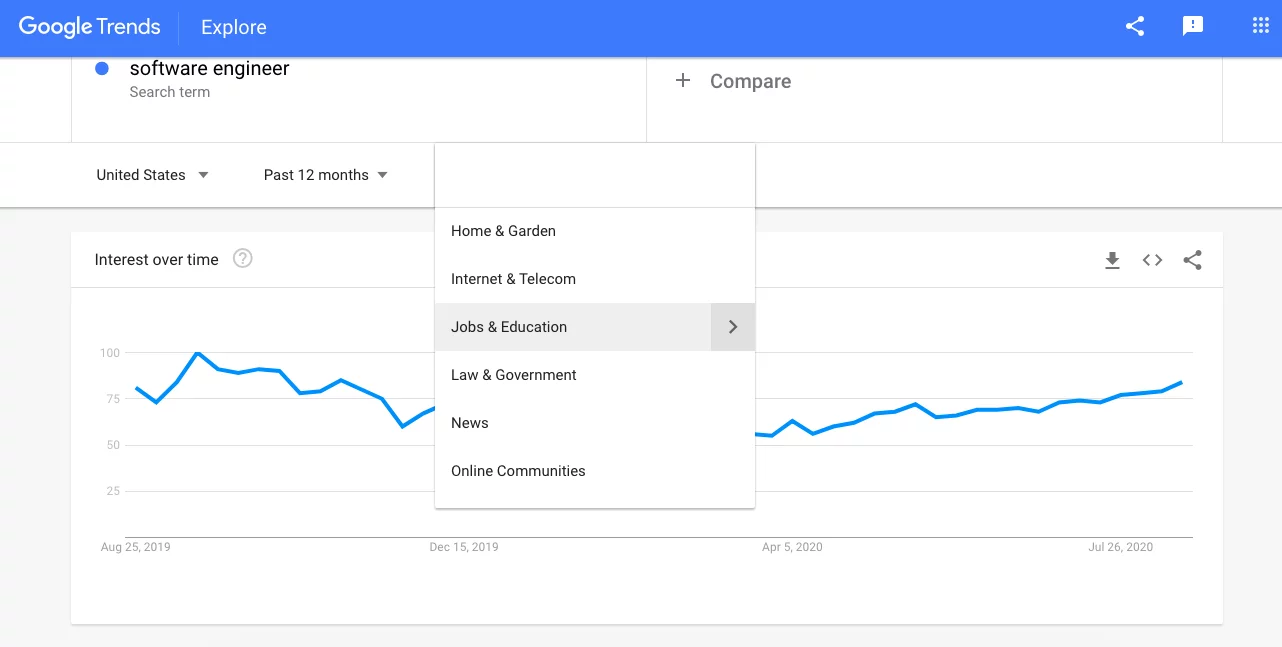Viewport: 1282px width, 647px height.
Task: Share the Interest over time chart
Action: (1192, 260)
